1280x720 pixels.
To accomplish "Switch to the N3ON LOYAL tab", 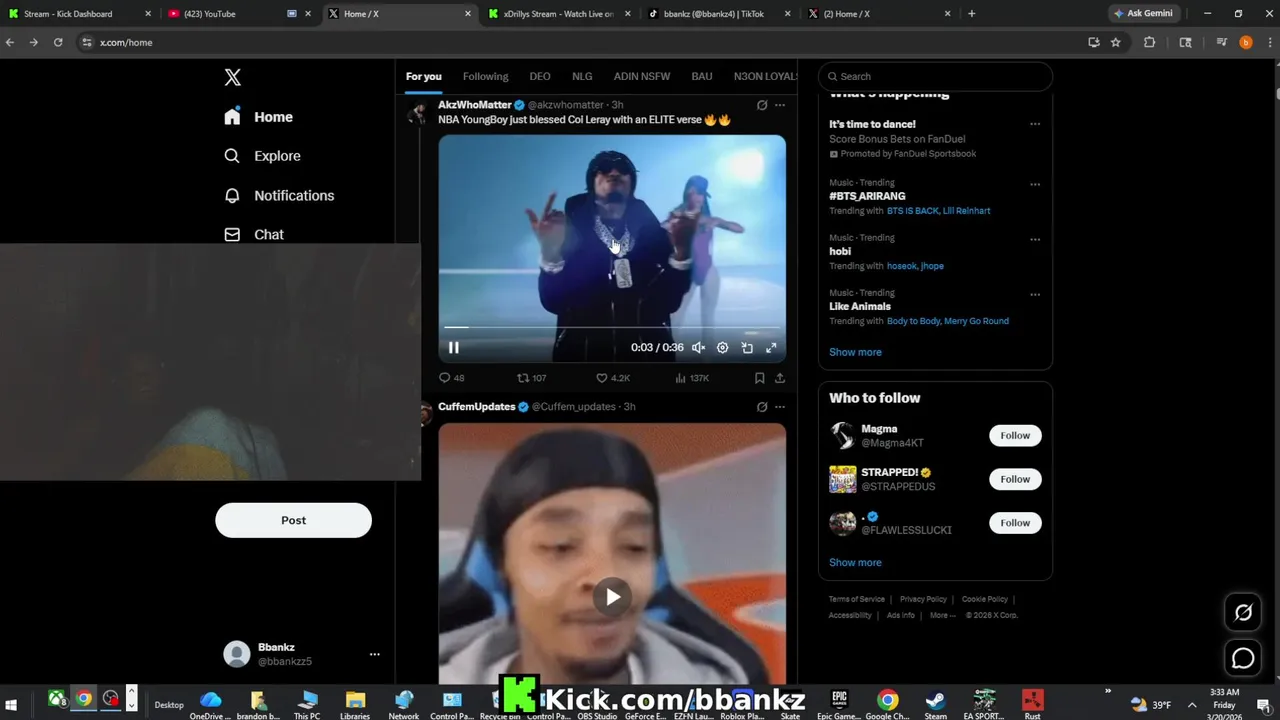I will (766, 76).
